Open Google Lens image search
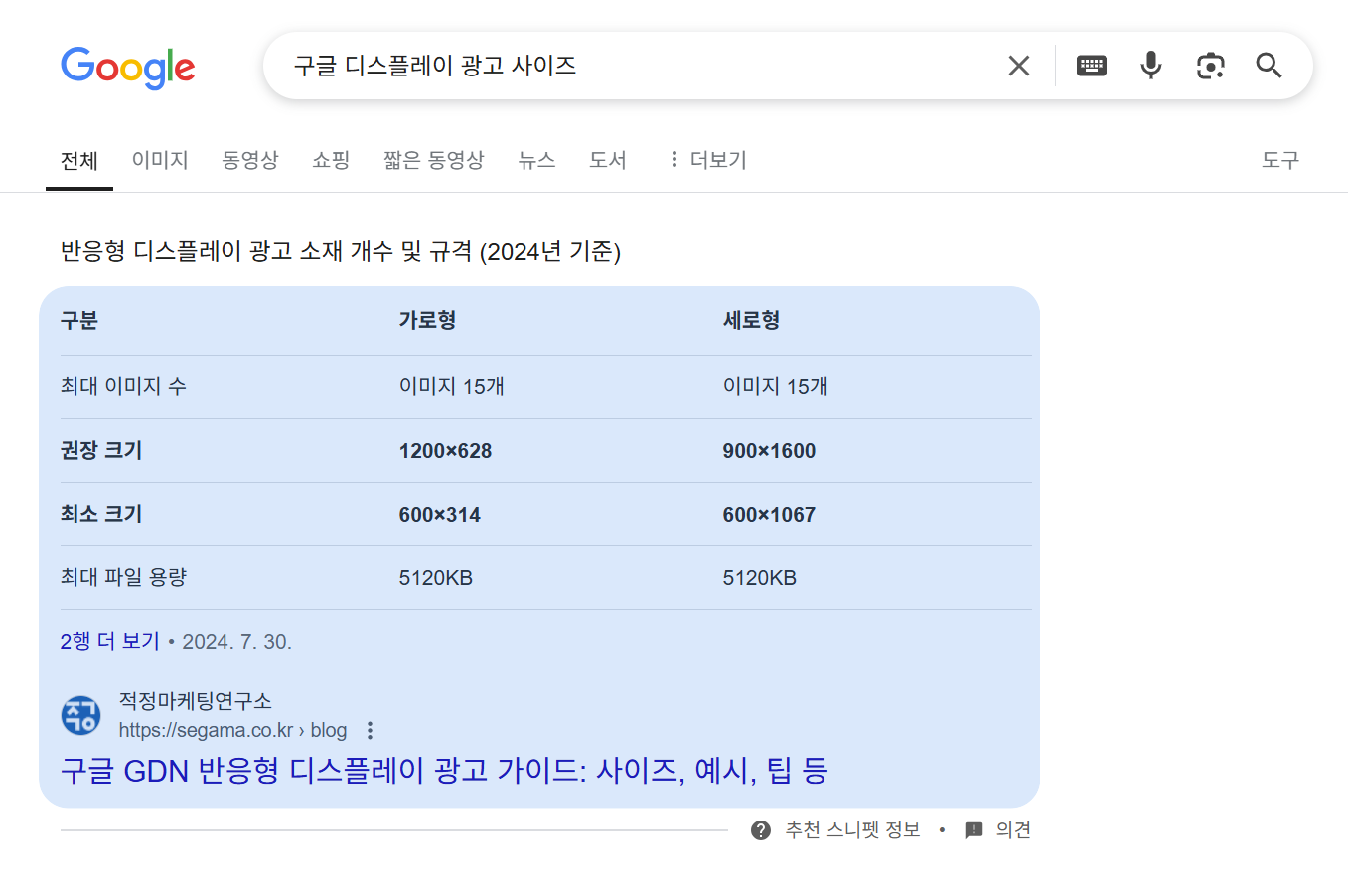 (x=1210, y=66)
